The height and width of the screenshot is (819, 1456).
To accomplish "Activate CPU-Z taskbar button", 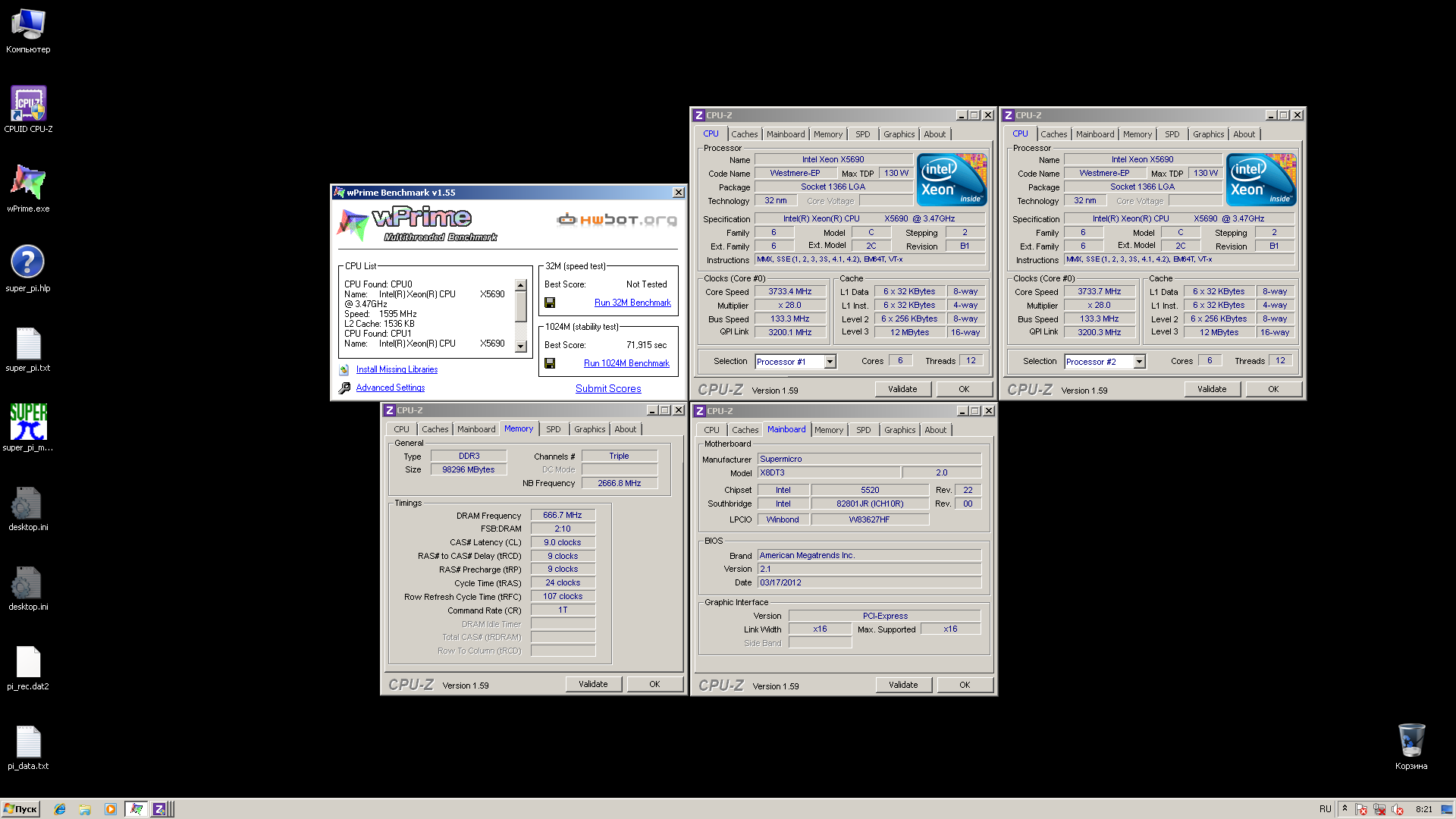I will (160, 809).
